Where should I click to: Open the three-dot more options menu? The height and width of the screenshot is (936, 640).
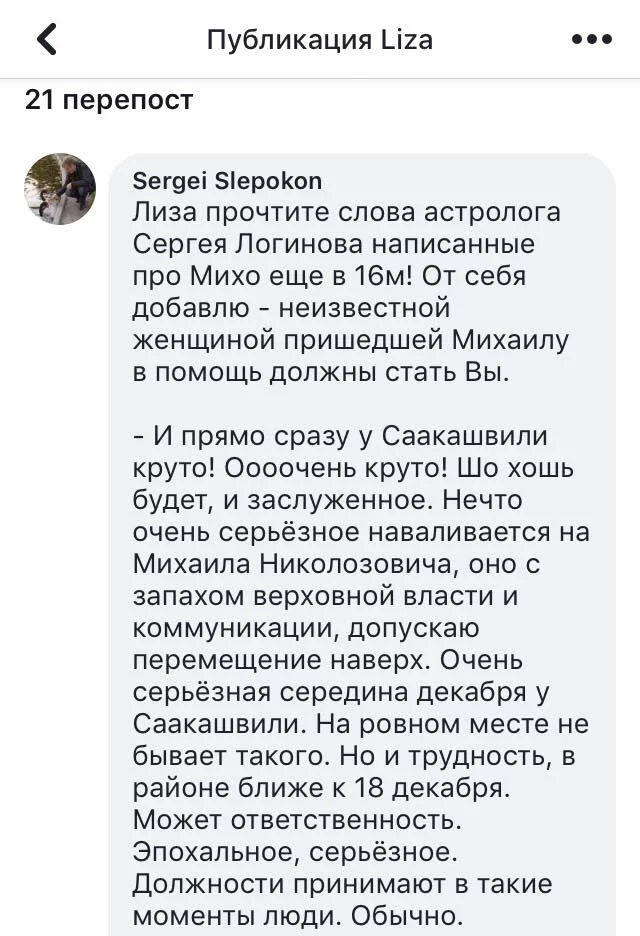(x=591, y=40)
